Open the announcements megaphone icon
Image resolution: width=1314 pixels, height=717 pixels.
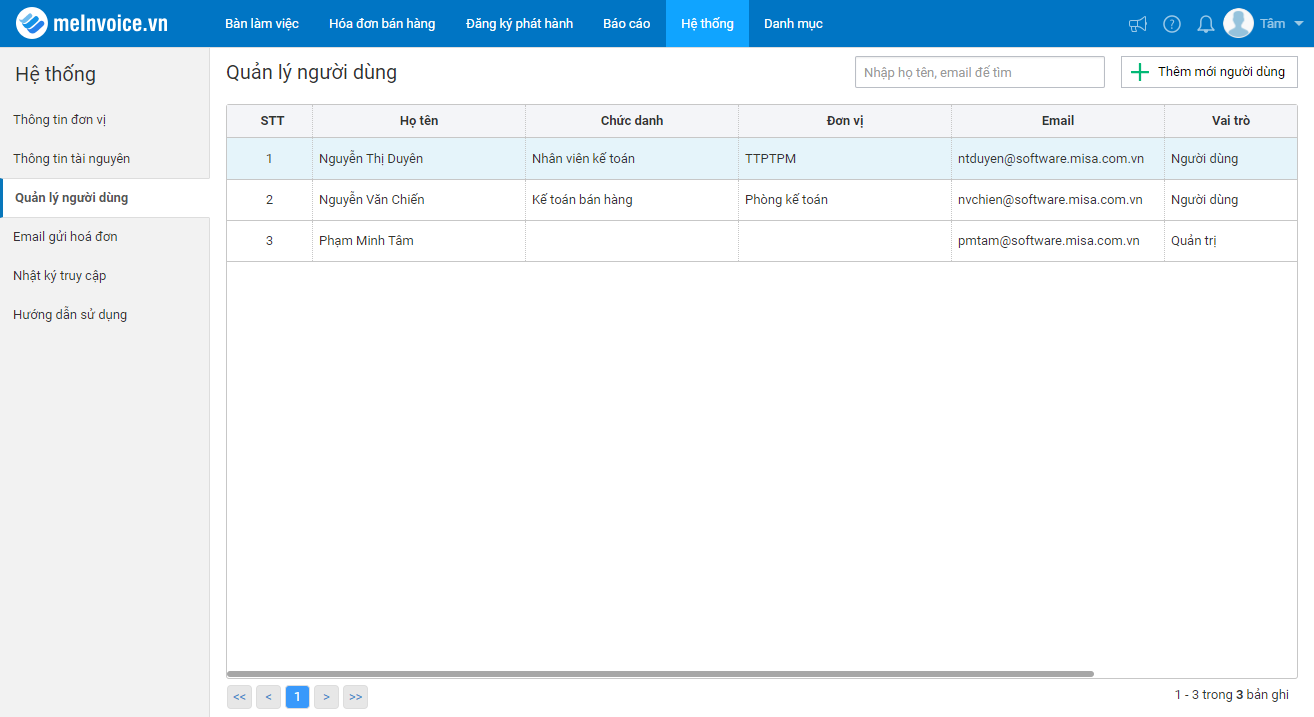pos(1138,24)
